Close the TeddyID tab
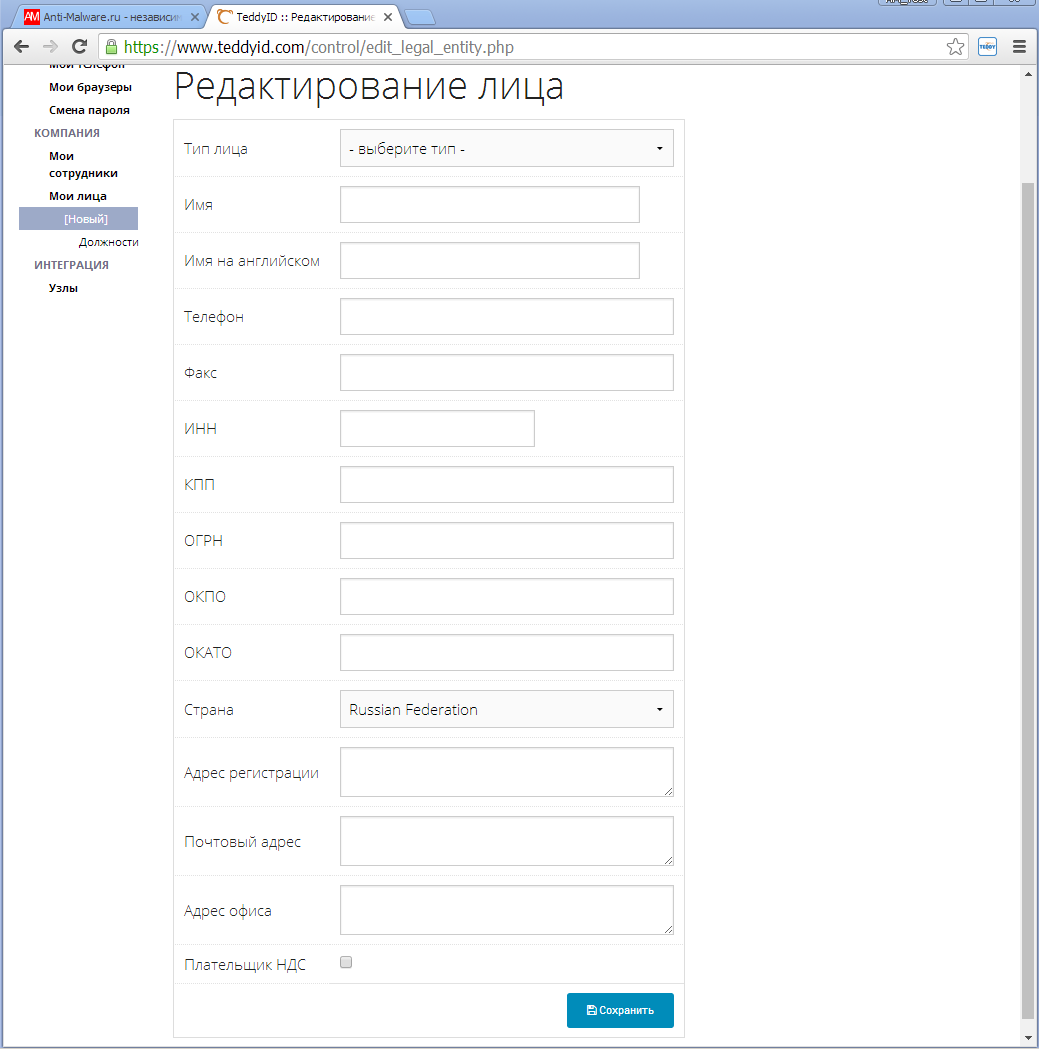This screenshot has height=1049, width=1039. (x=388, y=17)
